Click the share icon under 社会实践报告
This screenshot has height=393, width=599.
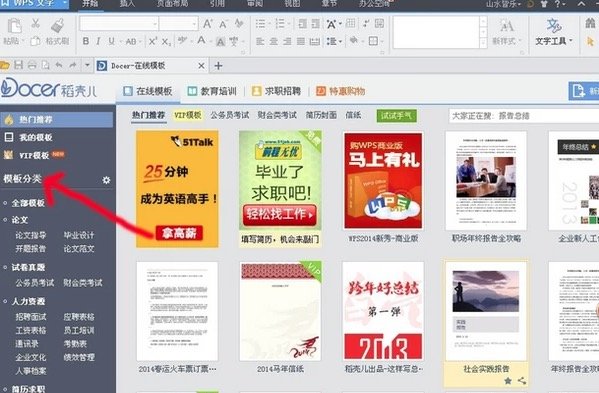click(x=522, y=381)
